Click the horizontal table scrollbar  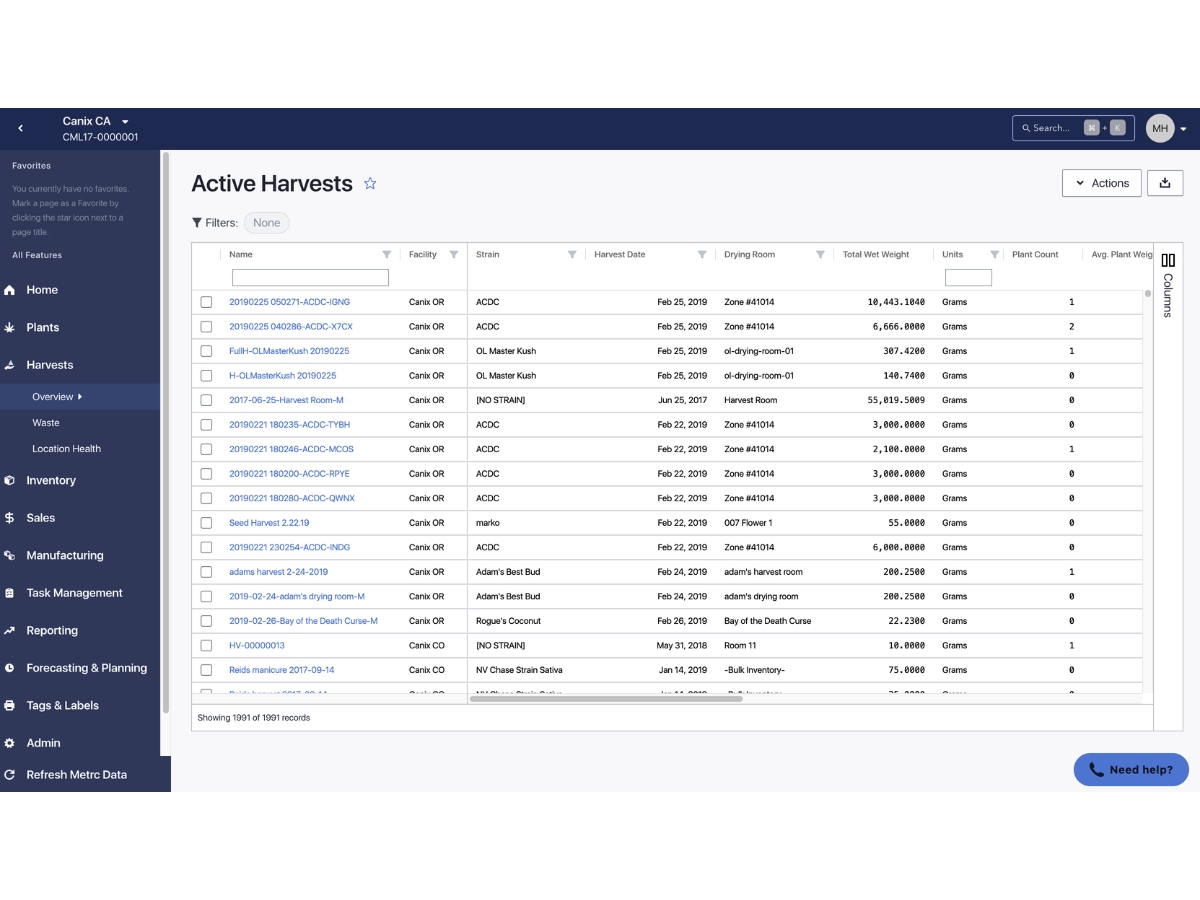pyautogui.click(x=606, y=699)
